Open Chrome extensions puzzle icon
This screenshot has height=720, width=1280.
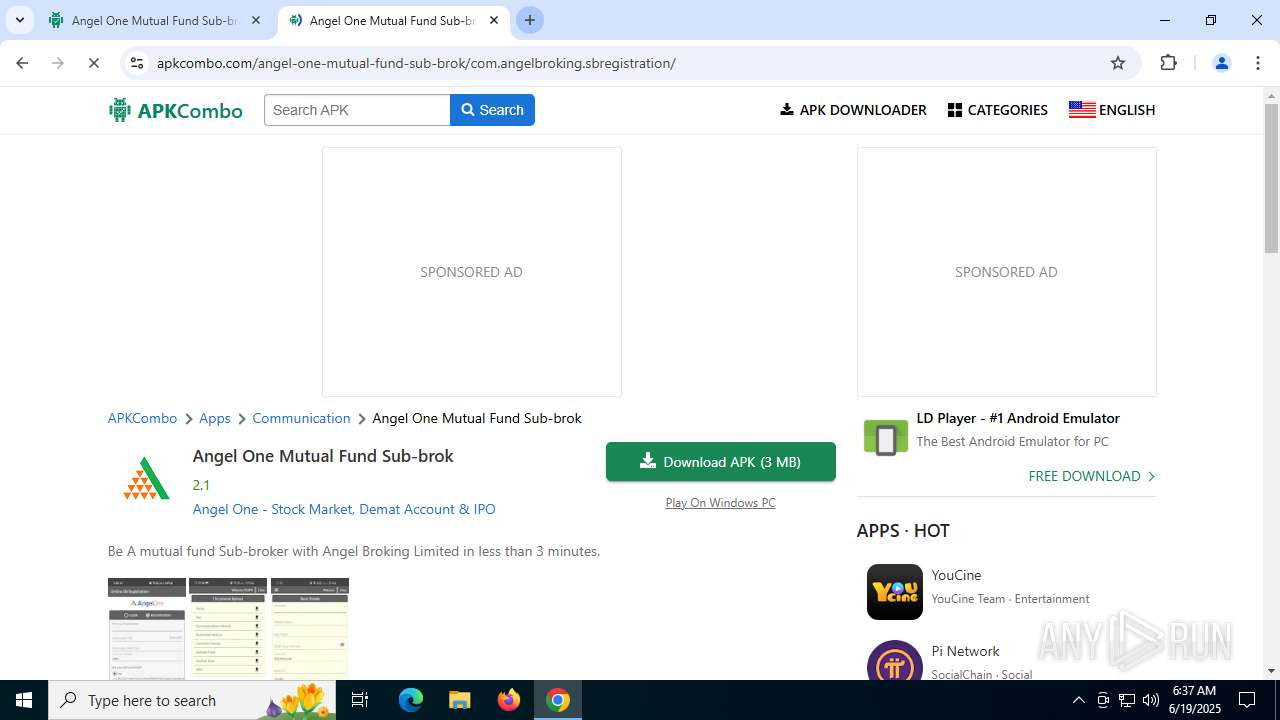(x=1168, y=63)
